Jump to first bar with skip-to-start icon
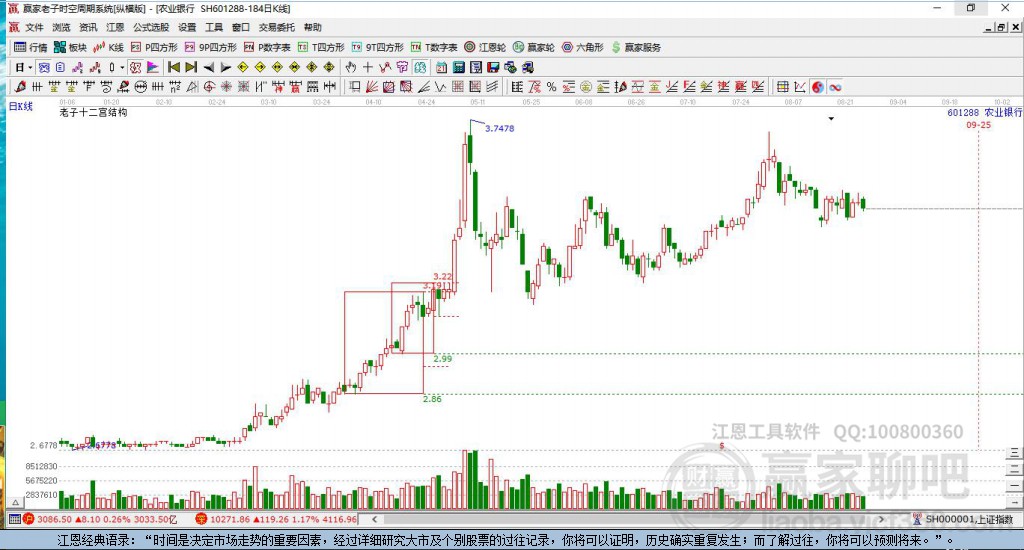Screen dimensions: 1024x550 (174, 67)
